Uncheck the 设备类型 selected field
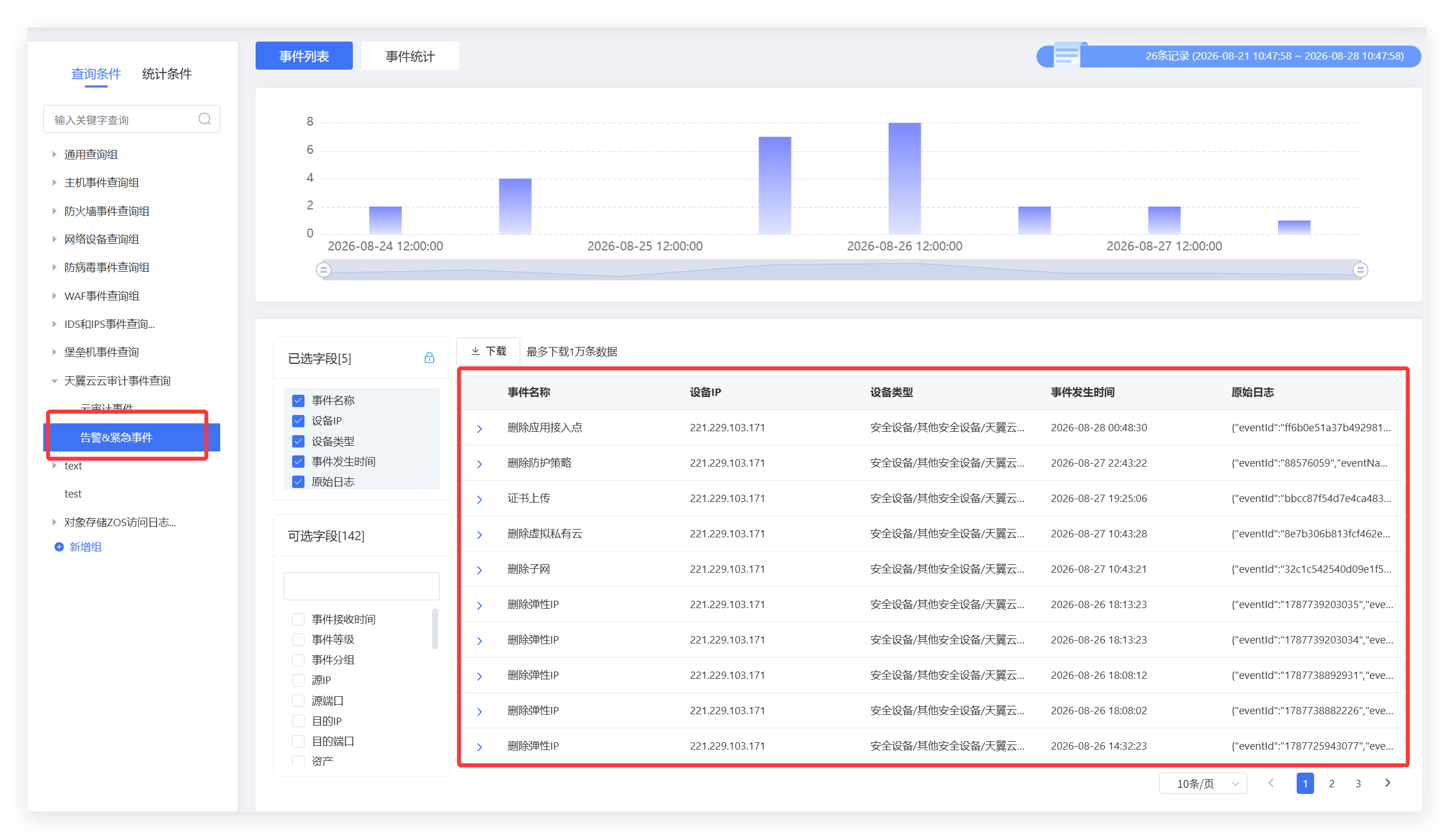The width and height of the screenshot is (1454, 840). point(298,441)
